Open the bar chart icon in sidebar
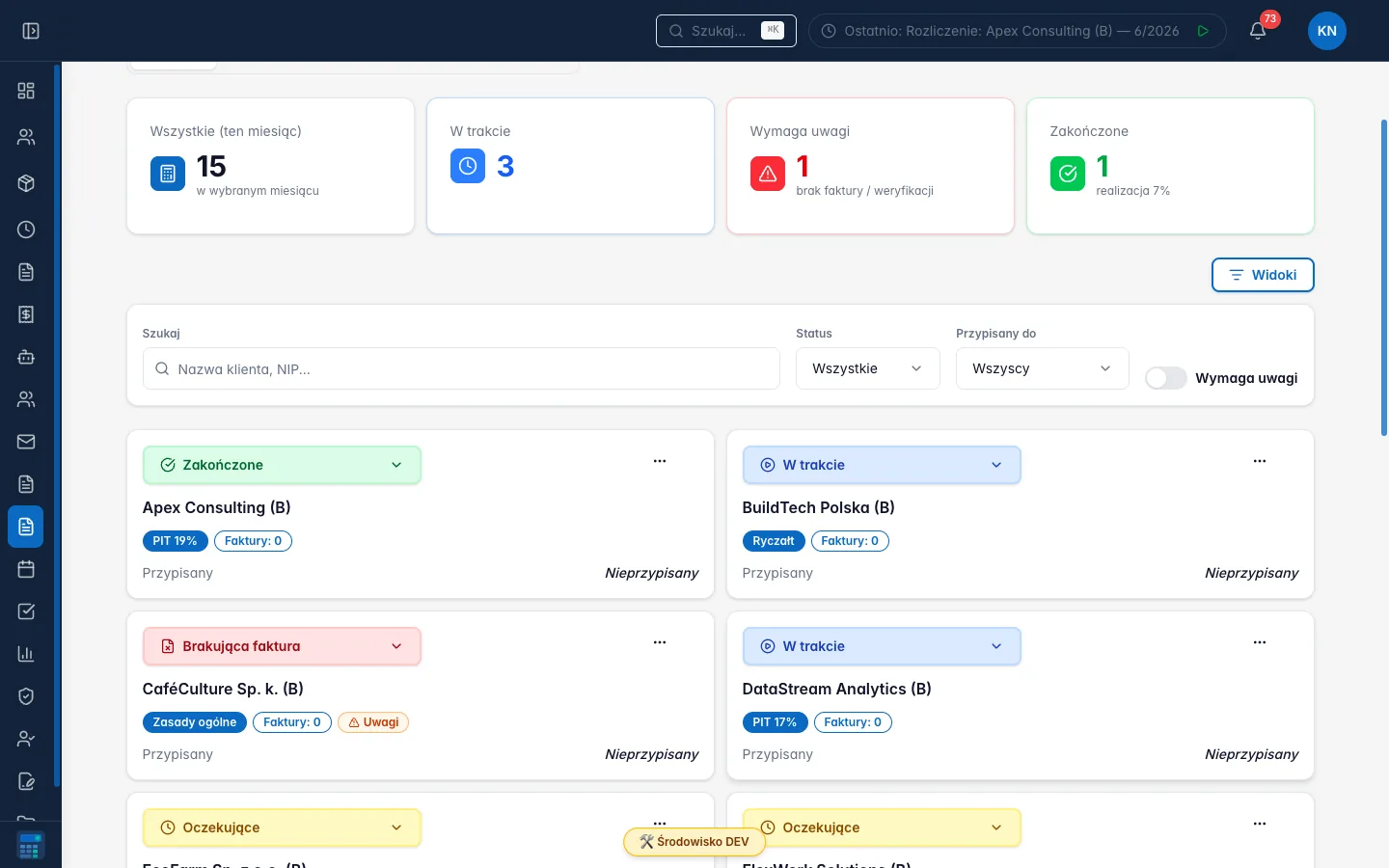 point(26,654)
